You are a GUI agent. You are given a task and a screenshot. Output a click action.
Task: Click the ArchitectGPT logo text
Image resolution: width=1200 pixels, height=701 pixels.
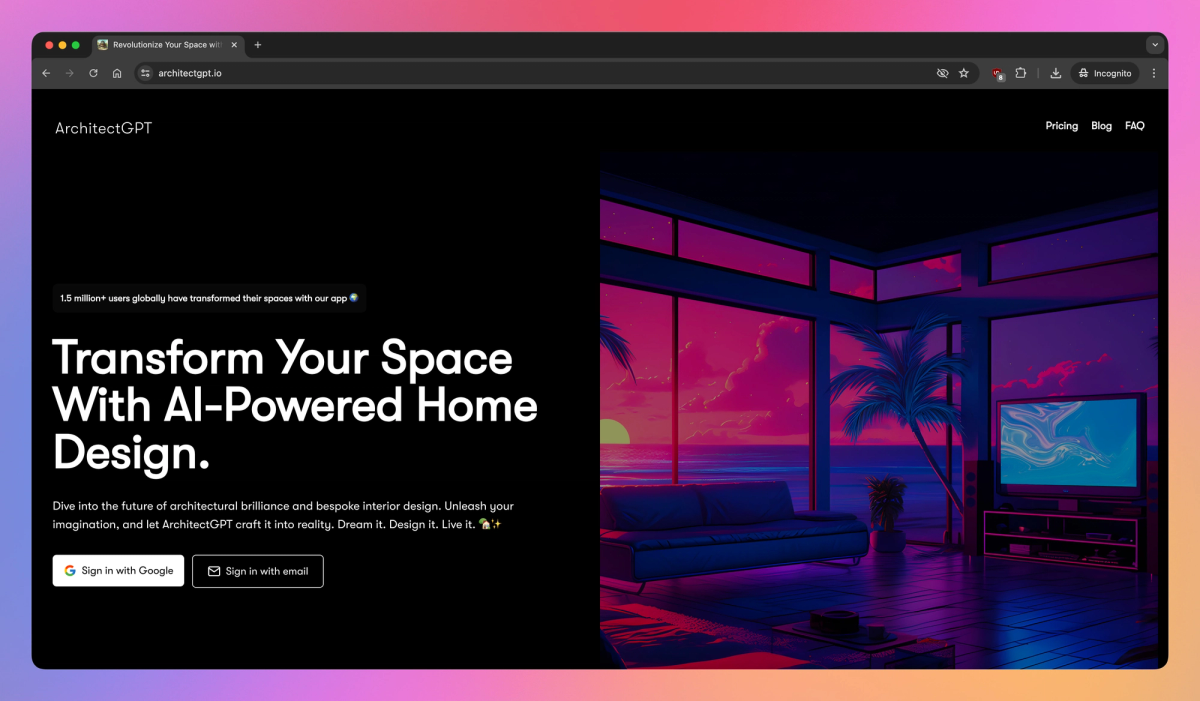click(104, 128)
